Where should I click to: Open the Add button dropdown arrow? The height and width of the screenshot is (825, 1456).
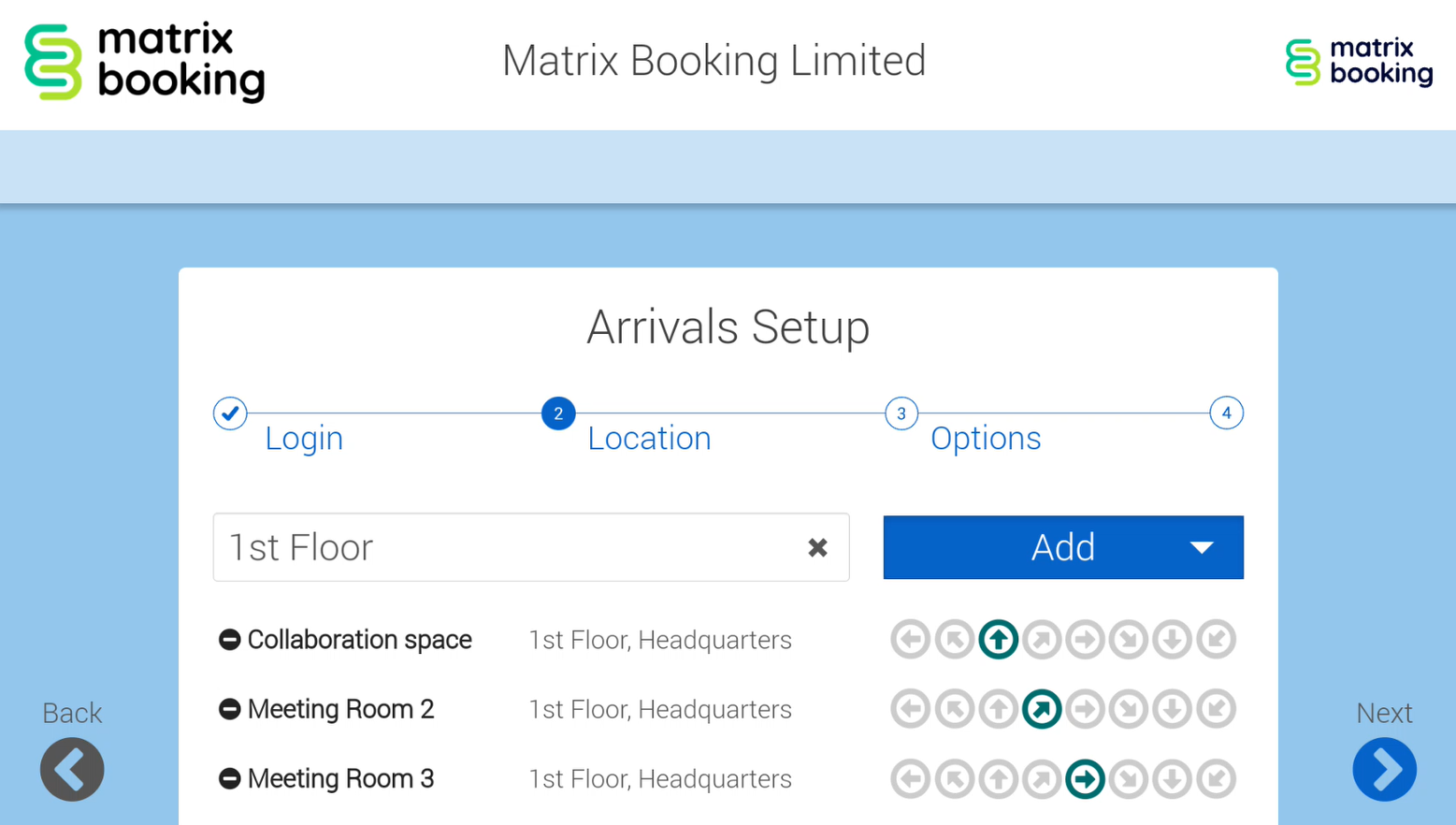1202,548
